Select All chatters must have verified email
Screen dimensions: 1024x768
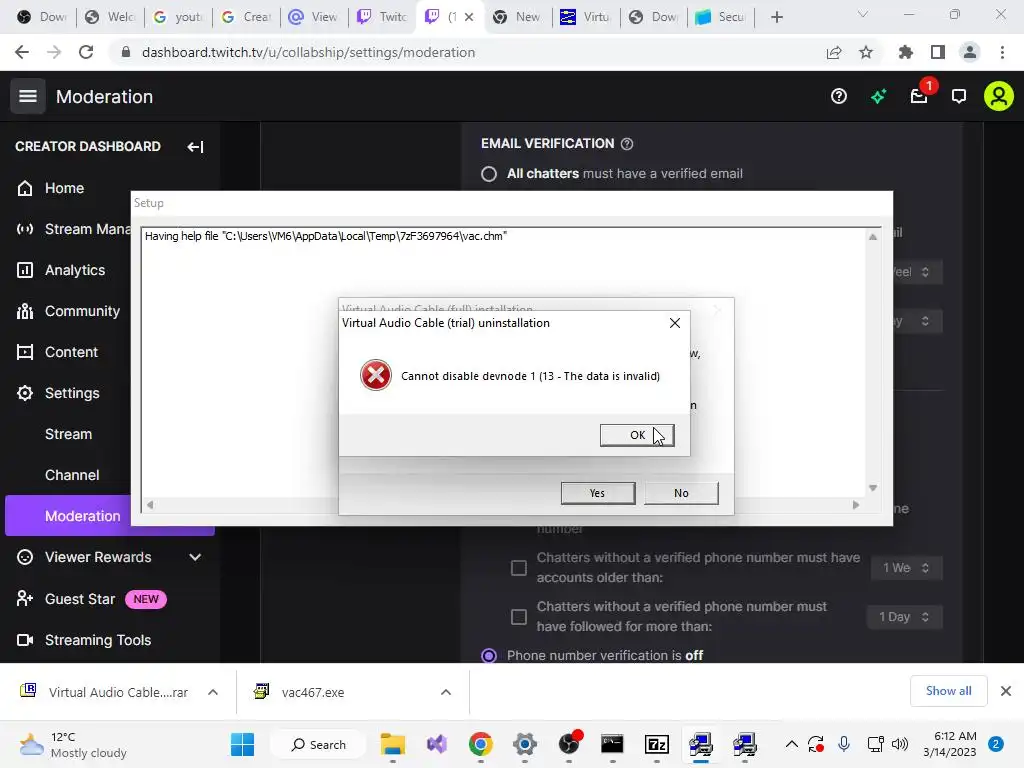(x=488, y=174)
